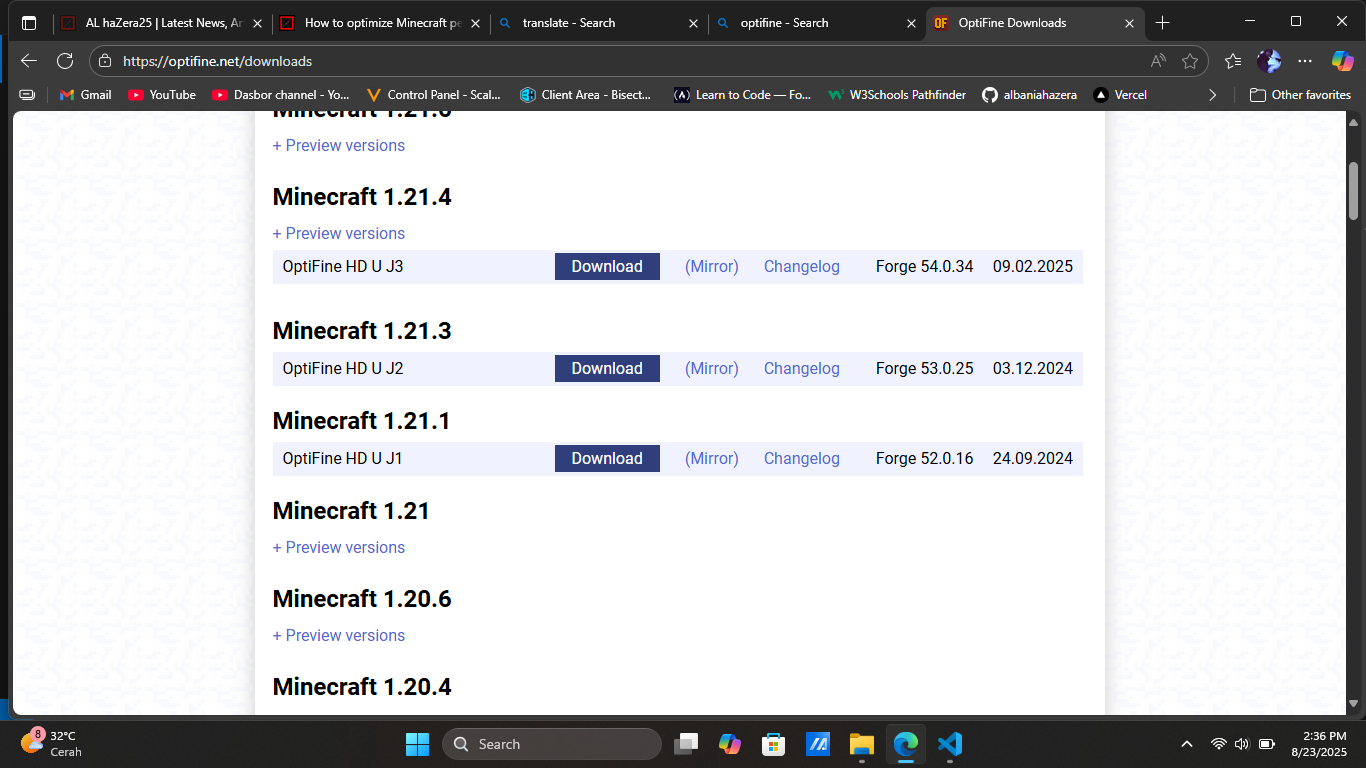This screenshot has width=1366, height=768.
Task: Open the tab actions menu icon
Action: coord(29,23)
